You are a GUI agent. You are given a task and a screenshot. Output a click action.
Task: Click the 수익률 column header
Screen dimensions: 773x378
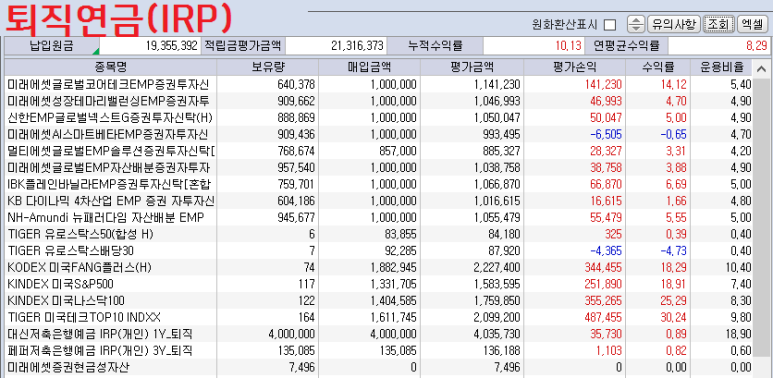coord(658,67)
